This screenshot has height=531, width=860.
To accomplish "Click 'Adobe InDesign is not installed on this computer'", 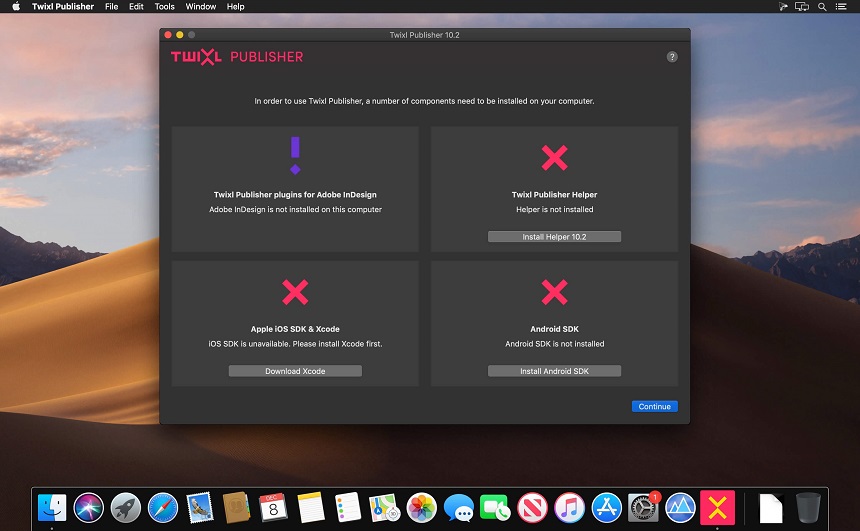I will pos(295,210).
